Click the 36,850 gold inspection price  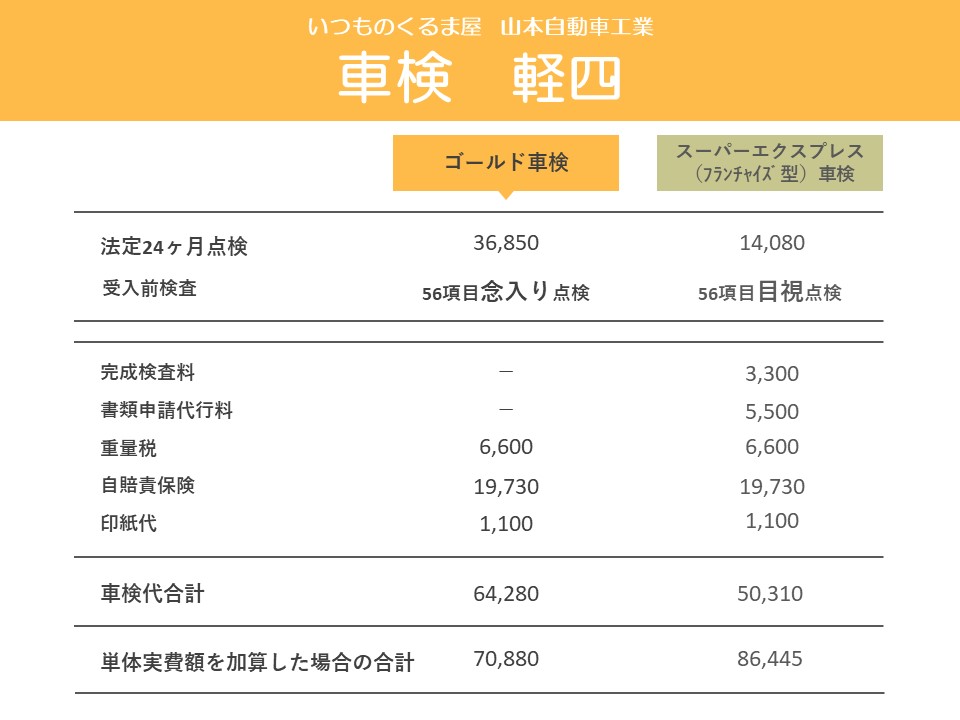pos(506,243)
